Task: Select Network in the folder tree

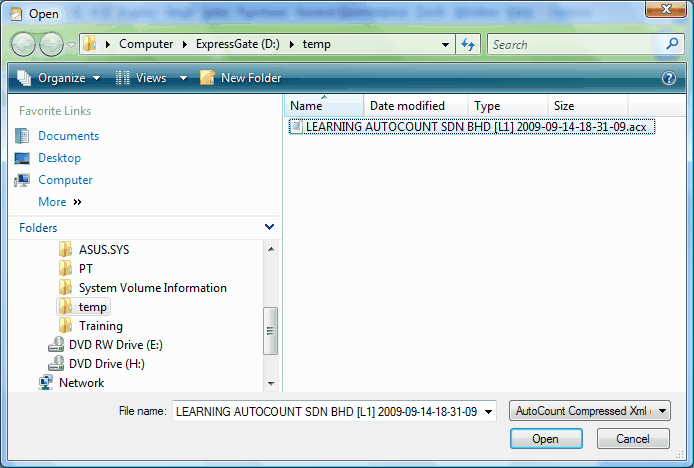Action: point(81,383)
